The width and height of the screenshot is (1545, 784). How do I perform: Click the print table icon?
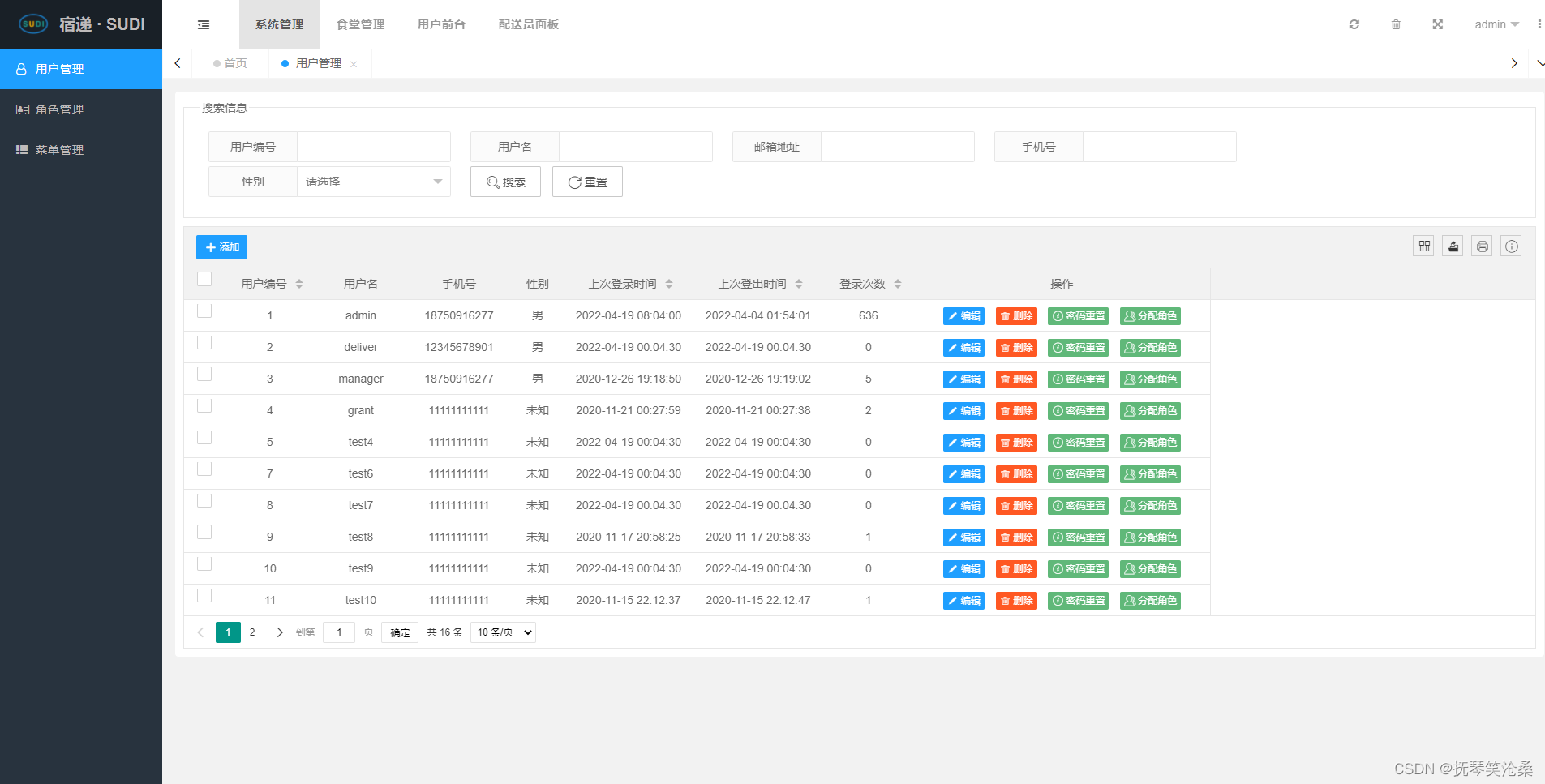pos(1483,246)
